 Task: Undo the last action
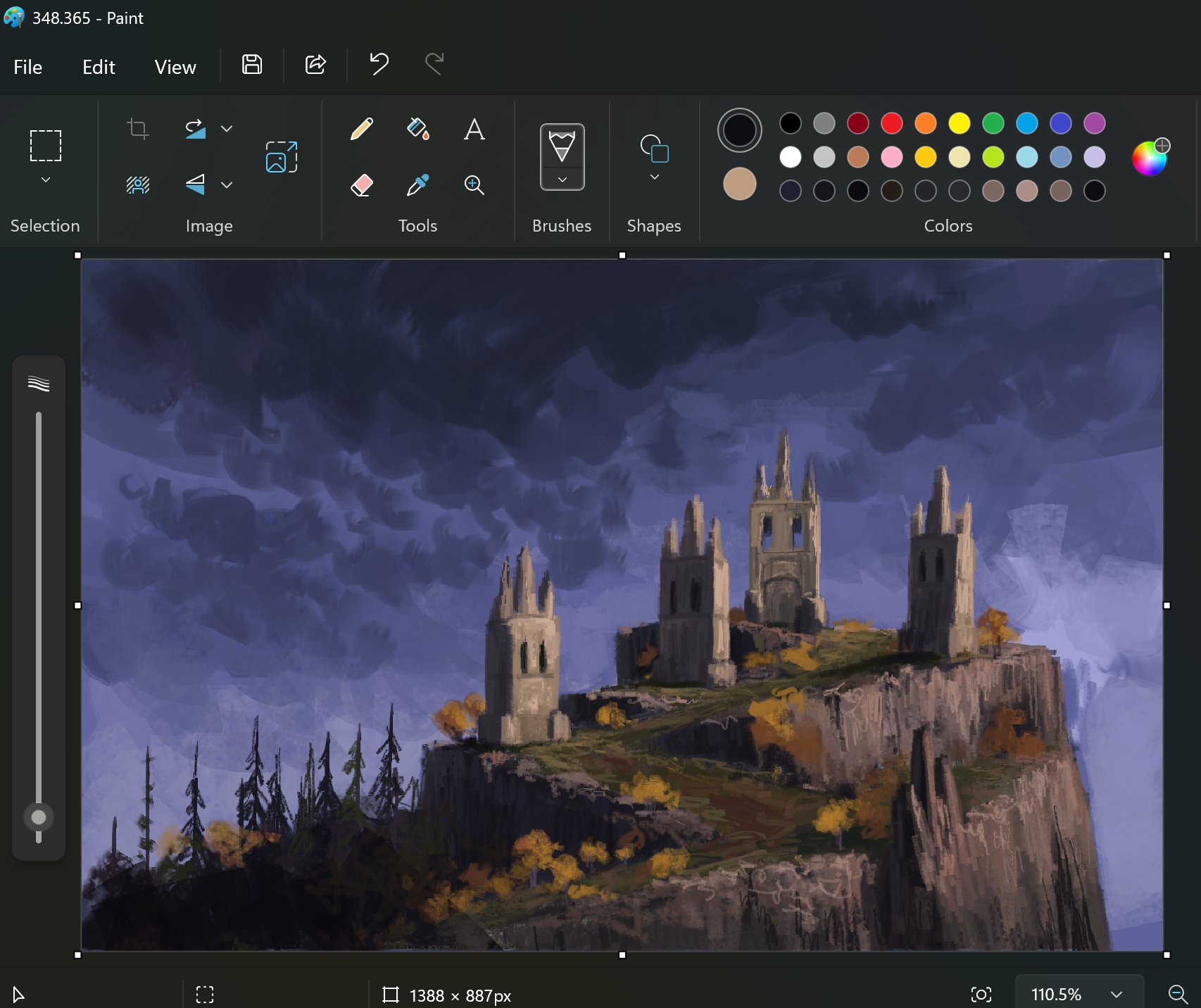point(379,65)
